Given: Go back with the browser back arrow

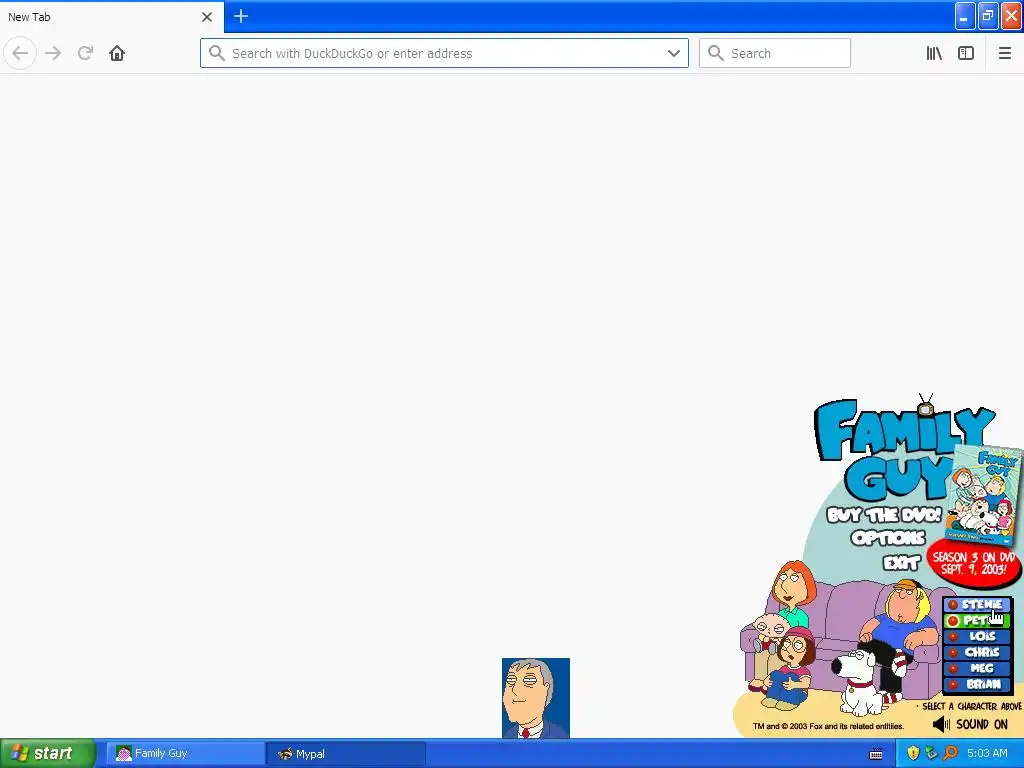Looking at the screenshot, I should click(20, 53).
